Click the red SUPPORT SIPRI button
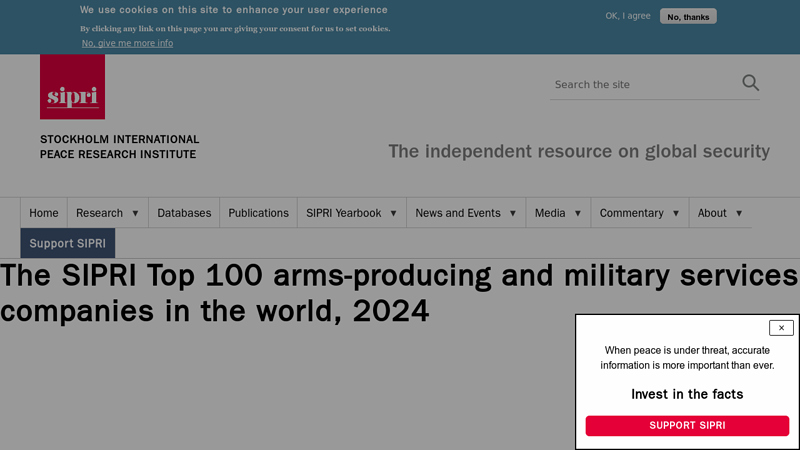This screenshot has width=800, height=450. click(x=687, y=426)
